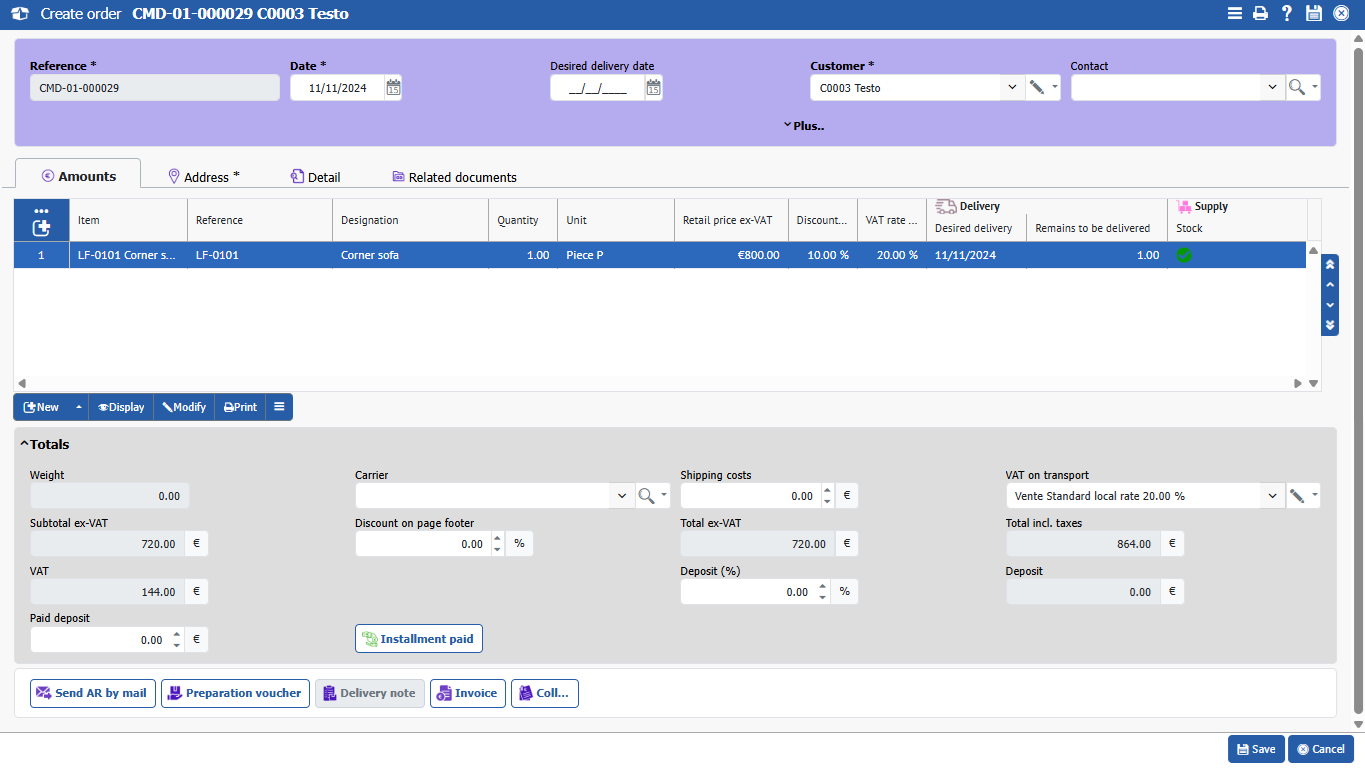1365x771 pixels.
Task: Click the print icon in title bar
Action: 1260,14
